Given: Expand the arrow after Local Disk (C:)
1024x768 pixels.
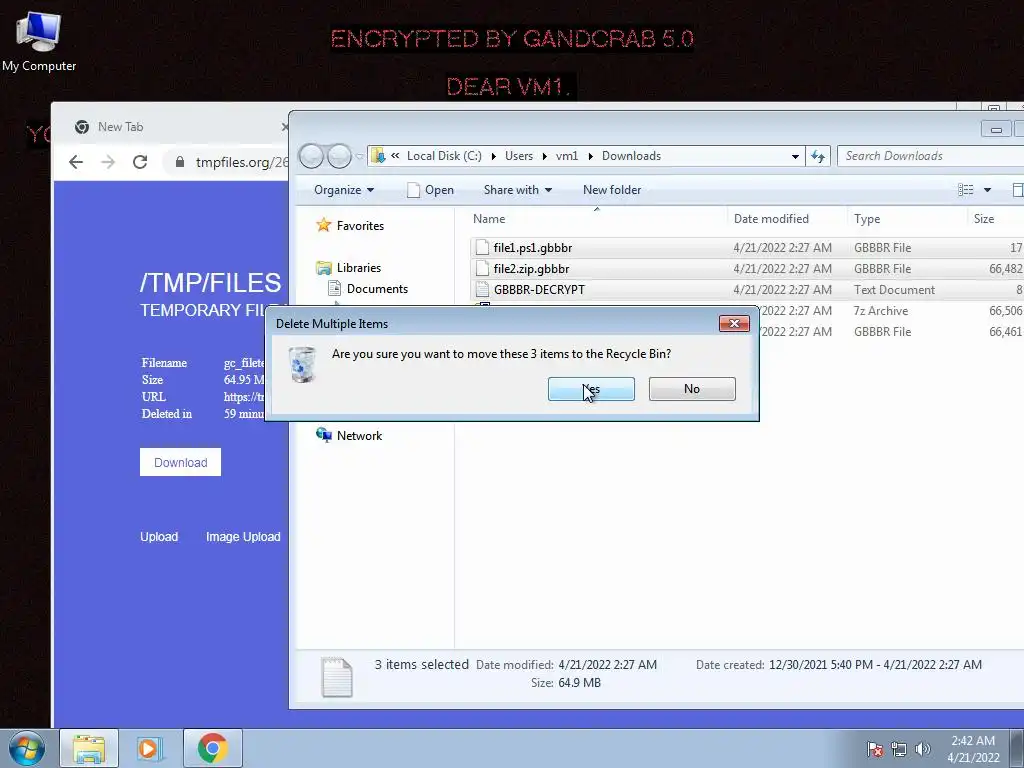Looking at the screenshot, I should (x=493, y=156).
